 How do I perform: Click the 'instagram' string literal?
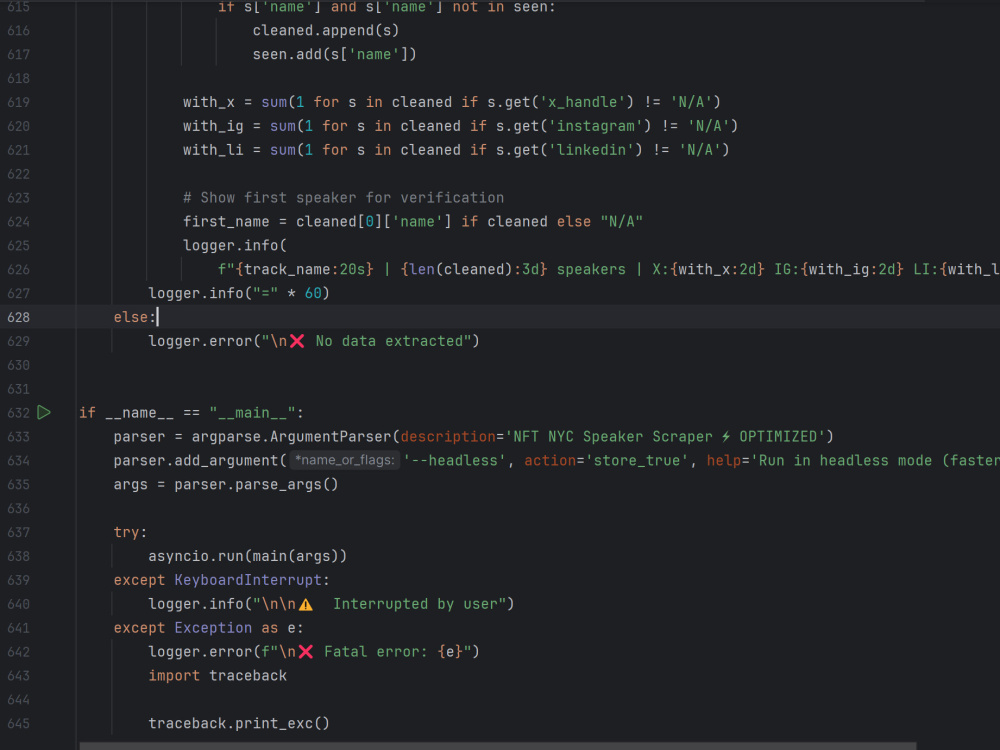click(x=596, y=126)
